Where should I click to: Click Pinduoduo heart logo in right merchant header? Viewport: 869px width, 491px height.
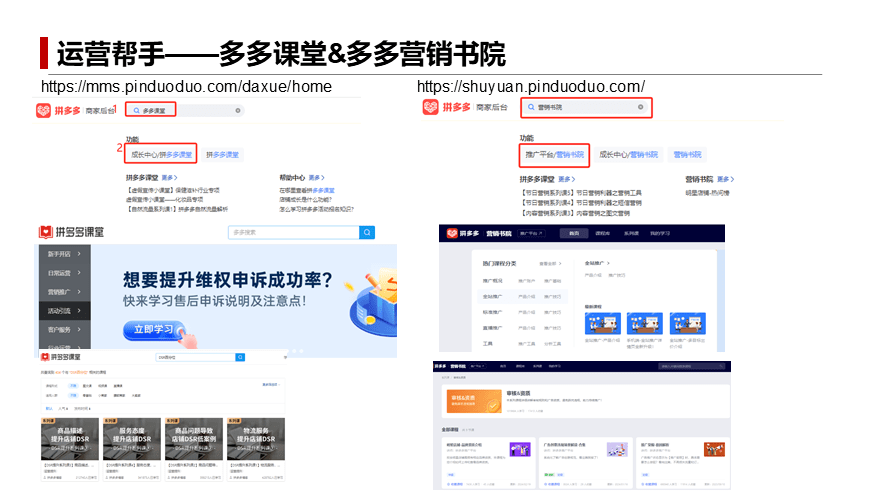pos(430,107)
